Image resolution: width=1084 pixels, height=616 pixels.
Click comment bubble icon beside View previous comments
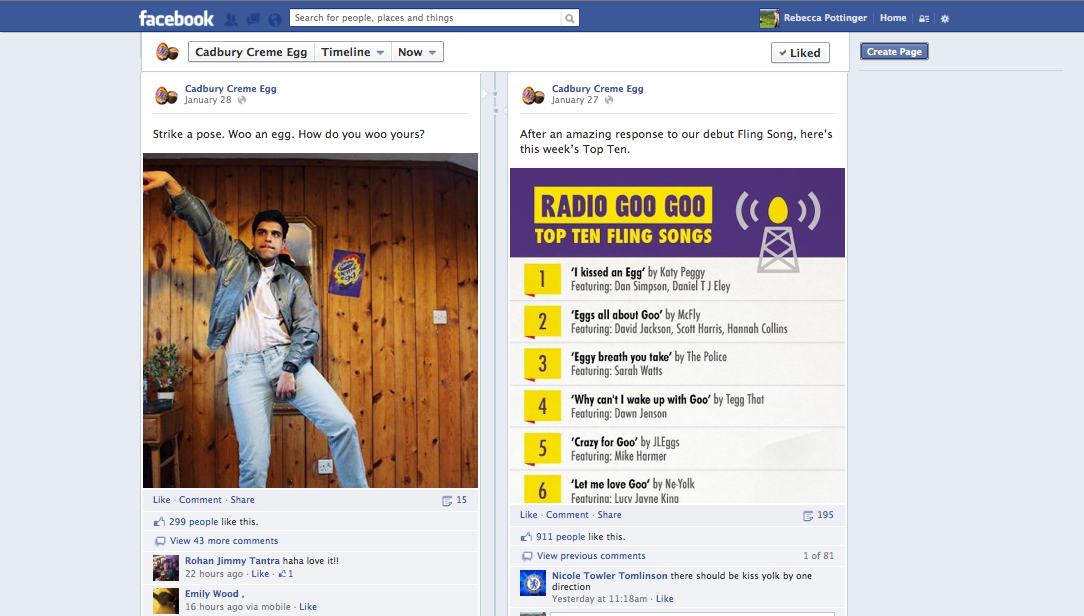click(527, 557)
